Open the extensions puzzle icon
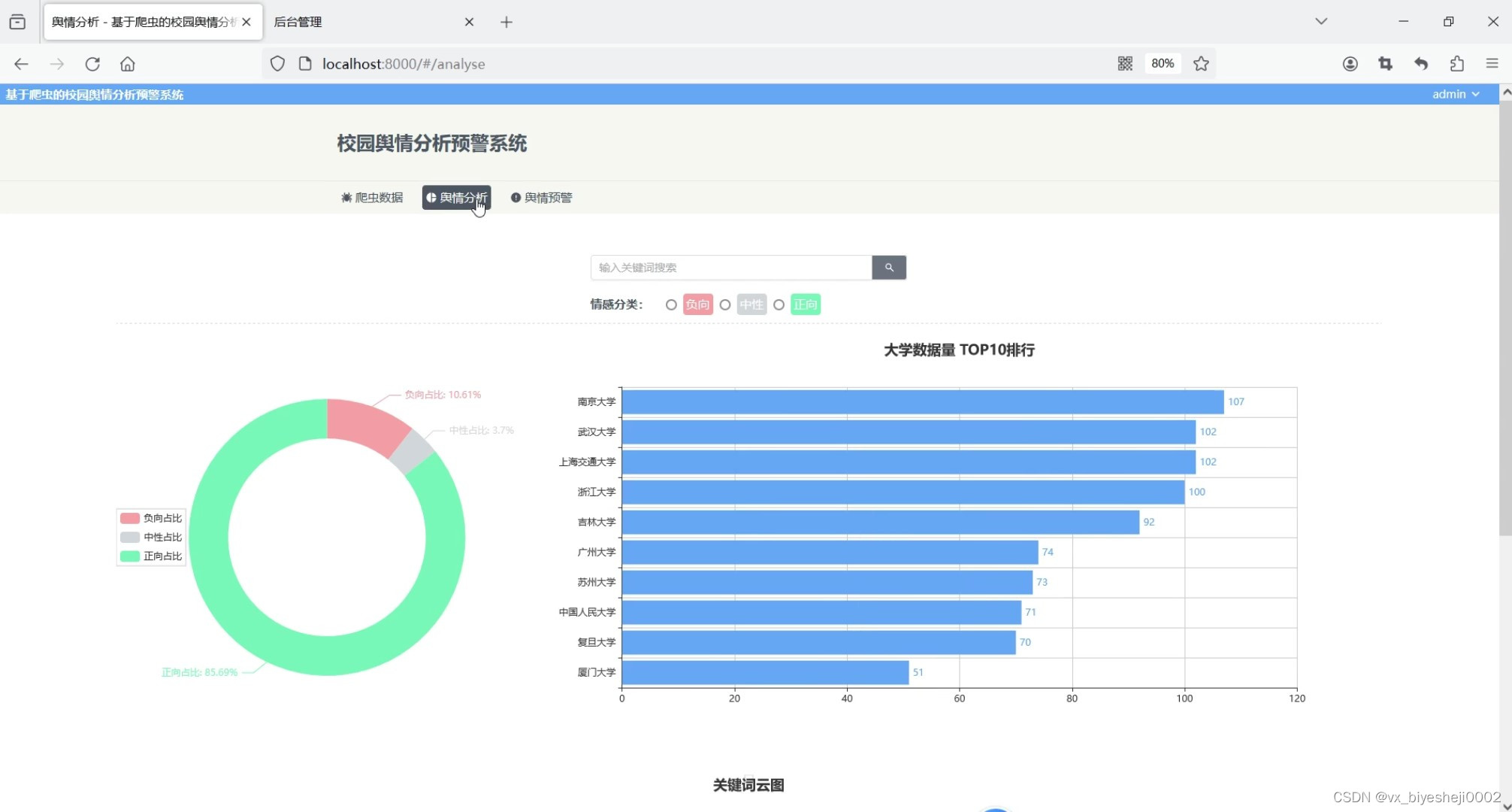 1456,64
